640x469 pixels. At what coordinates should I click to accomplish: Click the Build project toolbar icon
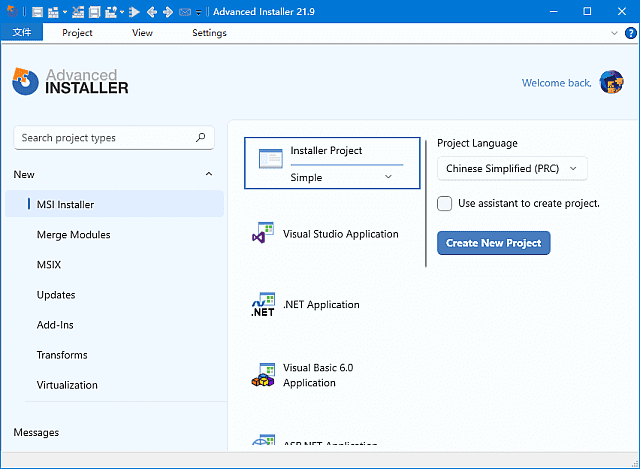point(53,12)
